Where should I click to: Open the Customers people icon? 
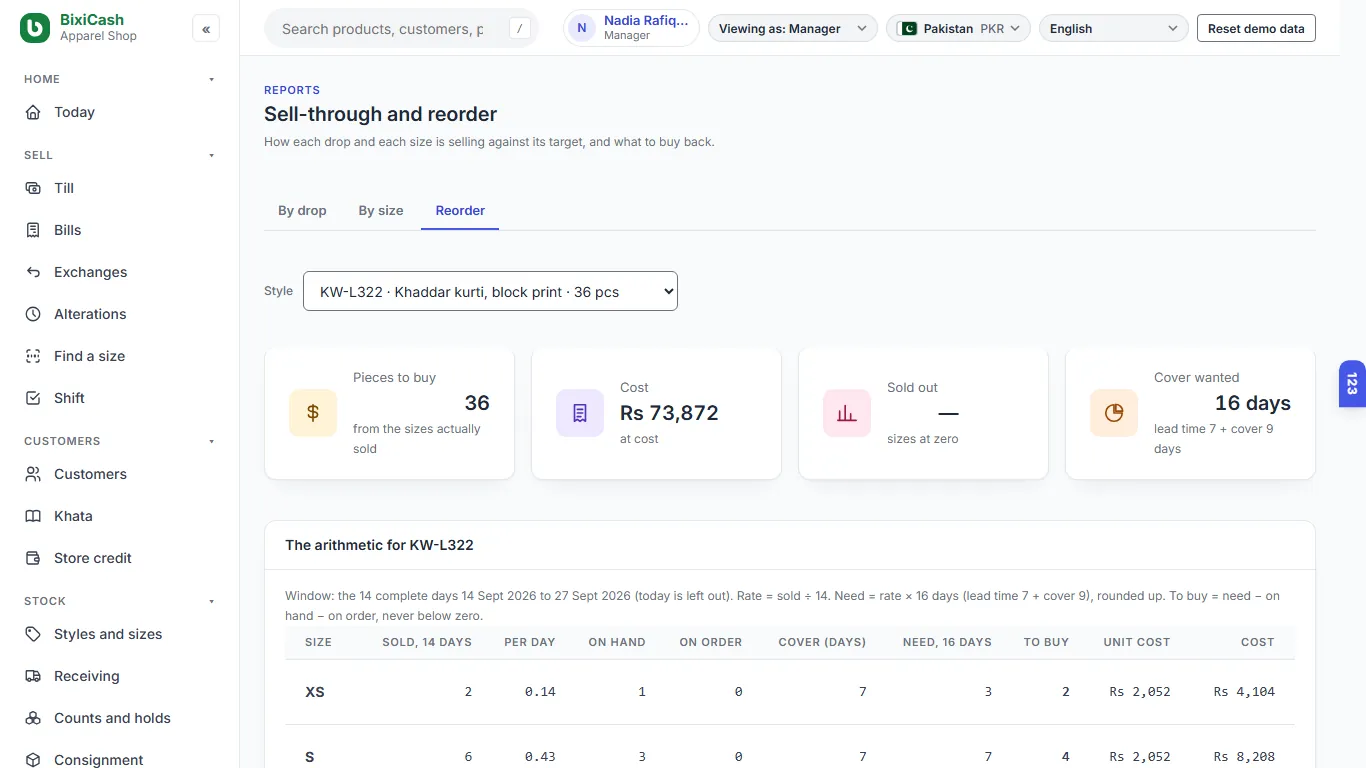(34, 474)
